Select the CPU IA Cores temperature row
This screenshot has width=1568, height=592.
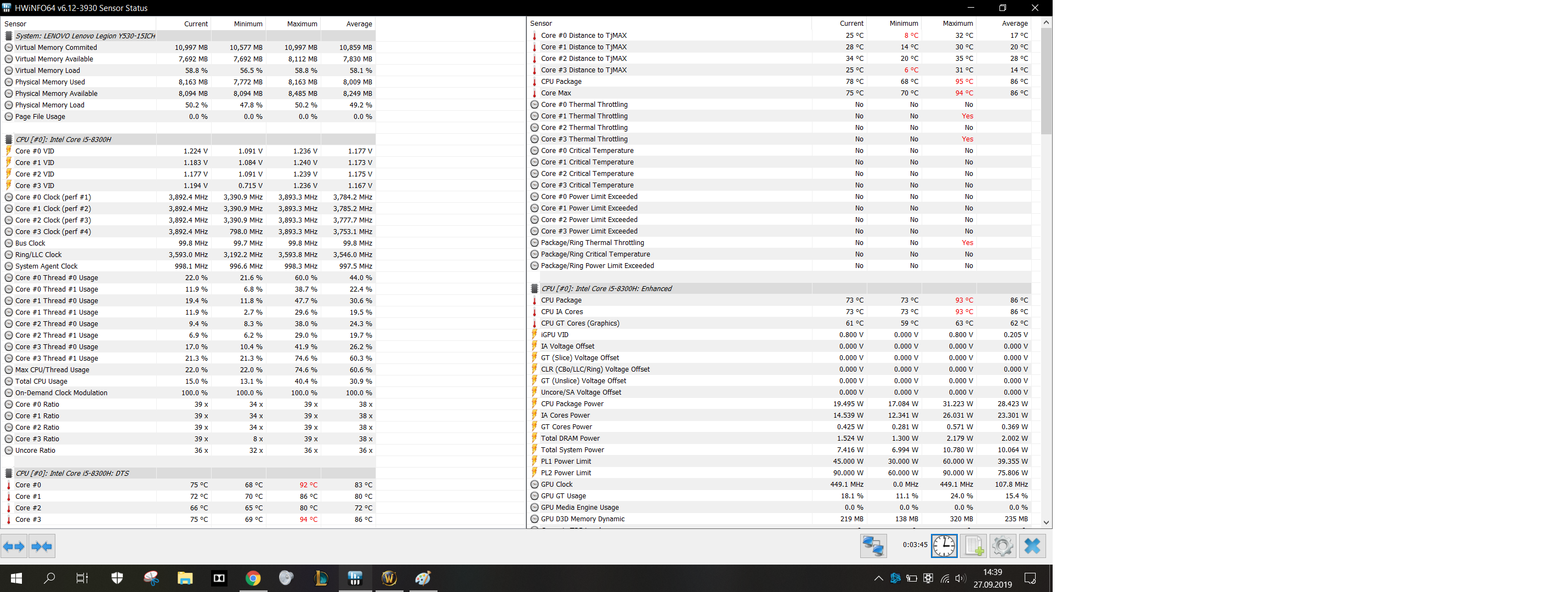coord(780,311)
